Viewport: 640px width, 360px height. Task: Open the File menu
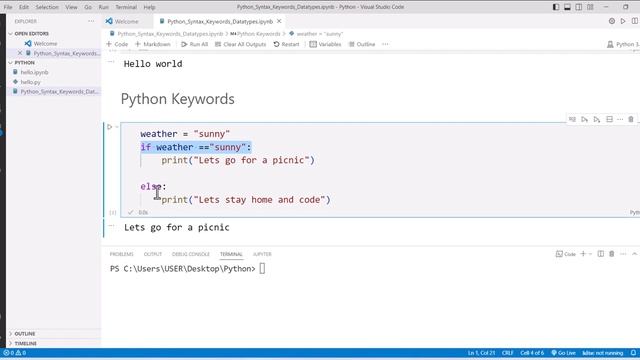[x=8, y=7]
